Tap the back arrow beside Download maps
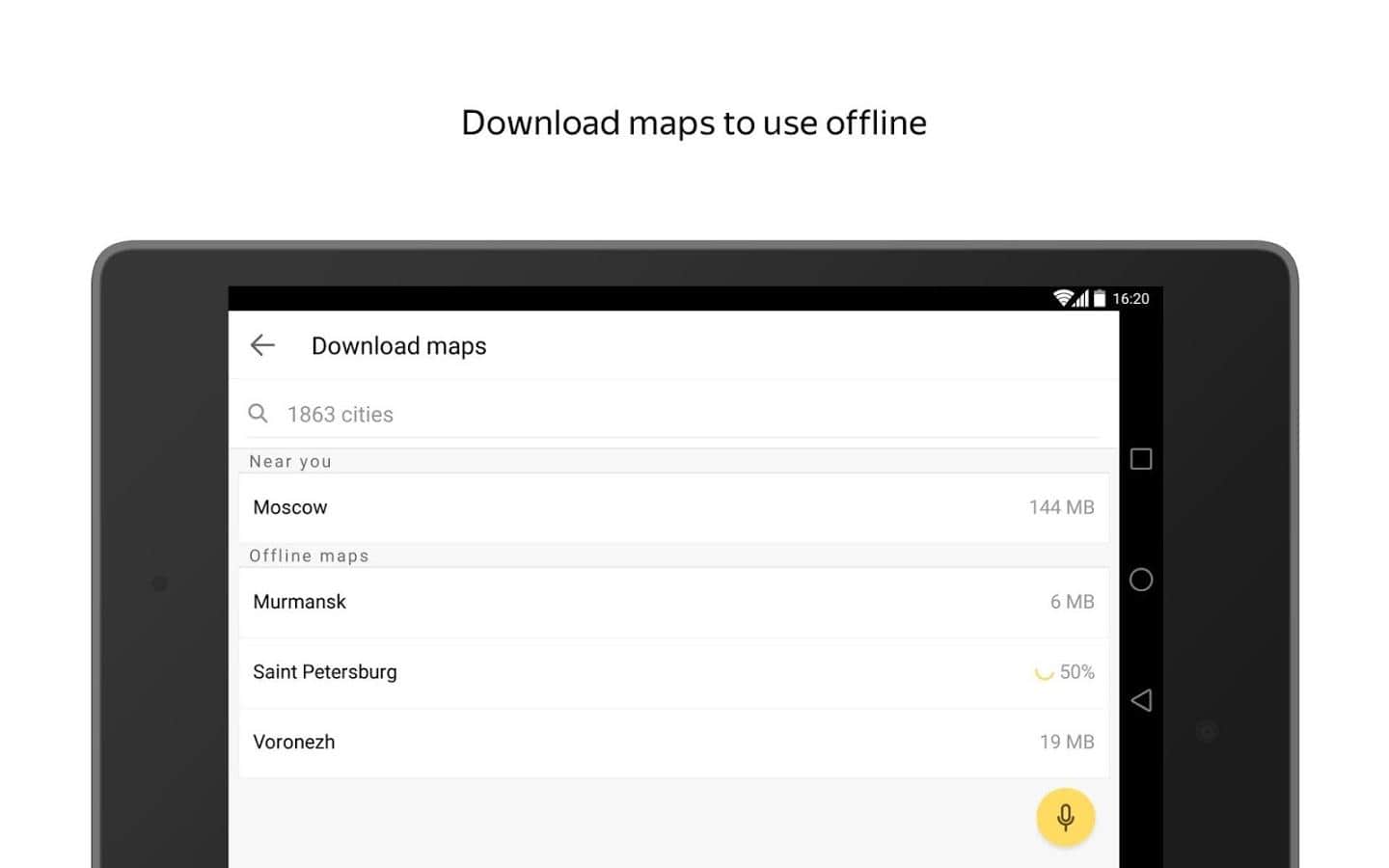 [262, 345]
